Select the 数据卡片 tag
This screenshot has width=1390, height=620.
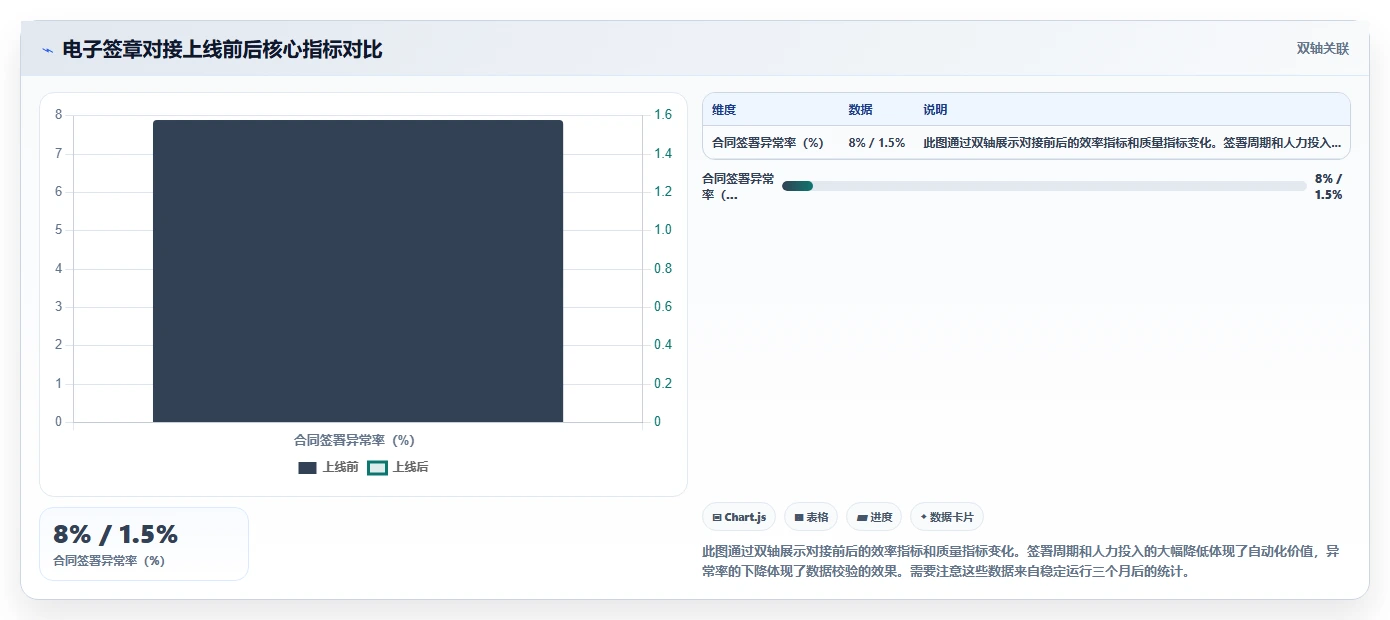[x=946, y=517]
